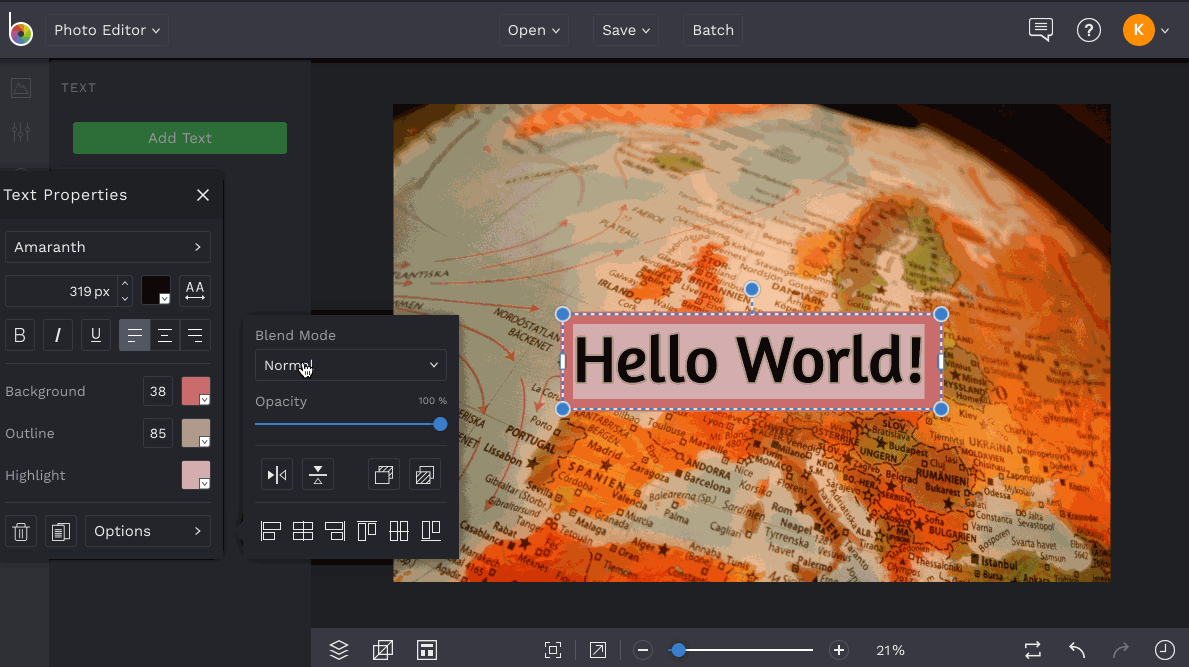Open the canvas layout icon
1189x667 pixels.
(x=427, y=650)
